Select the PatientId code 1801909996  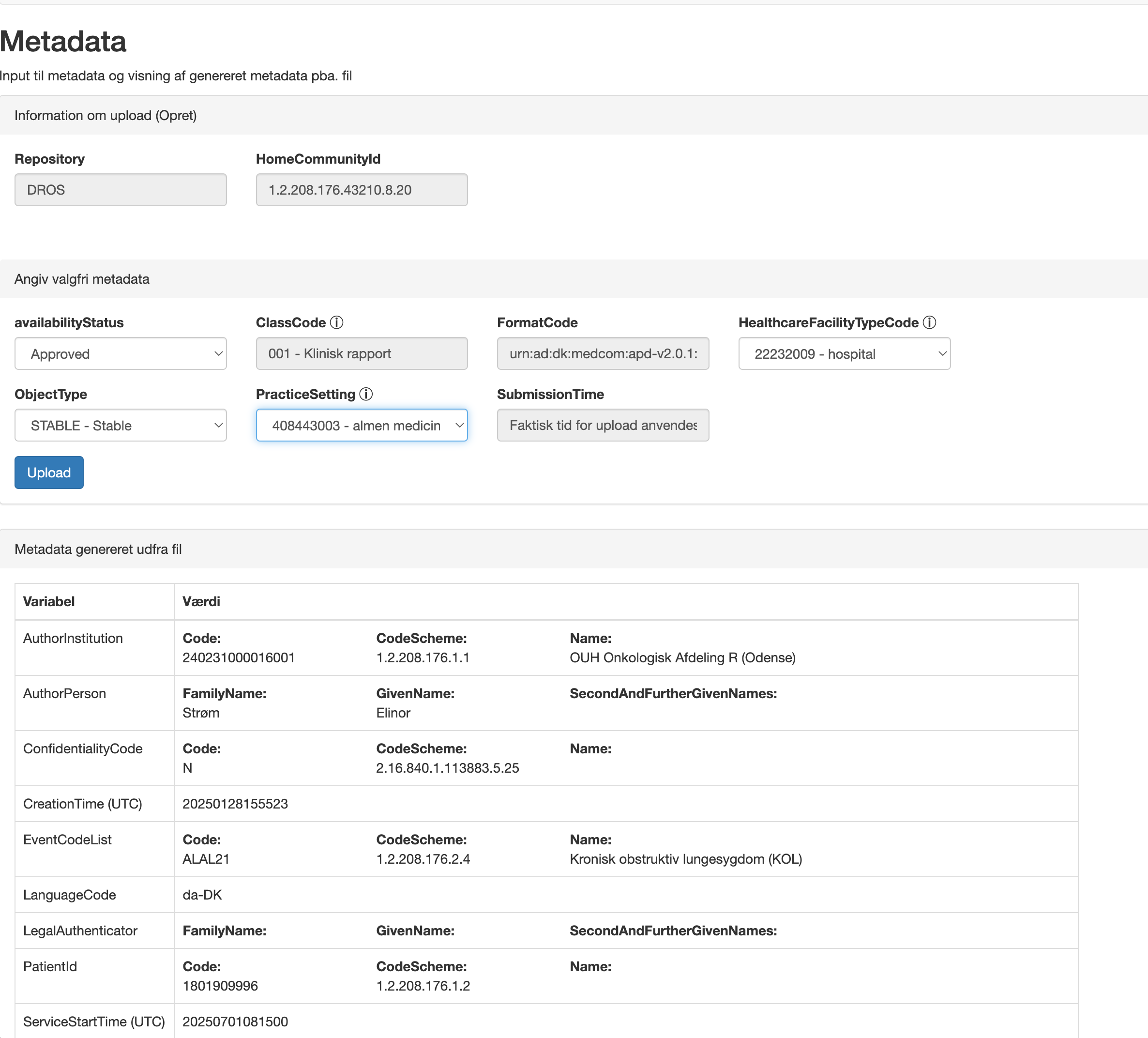(220, 986)
